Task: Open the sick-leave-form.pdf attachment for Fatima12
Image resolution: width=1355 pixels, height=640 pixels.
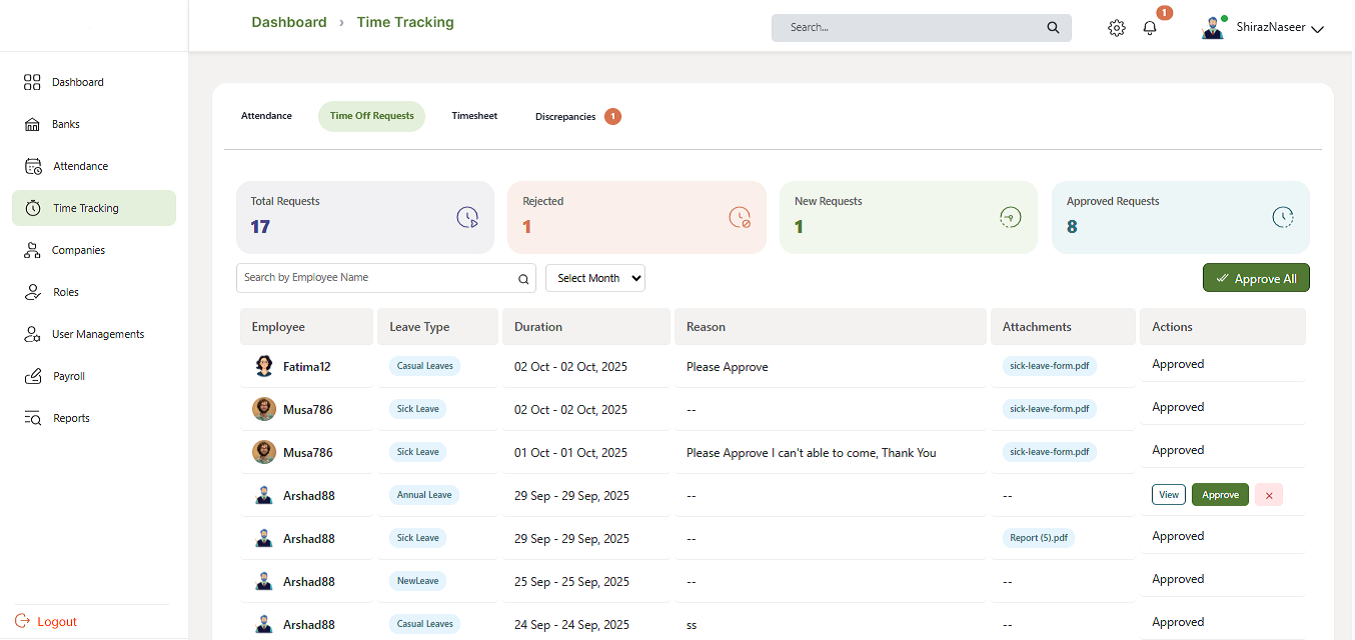Action: (1048, 365)
